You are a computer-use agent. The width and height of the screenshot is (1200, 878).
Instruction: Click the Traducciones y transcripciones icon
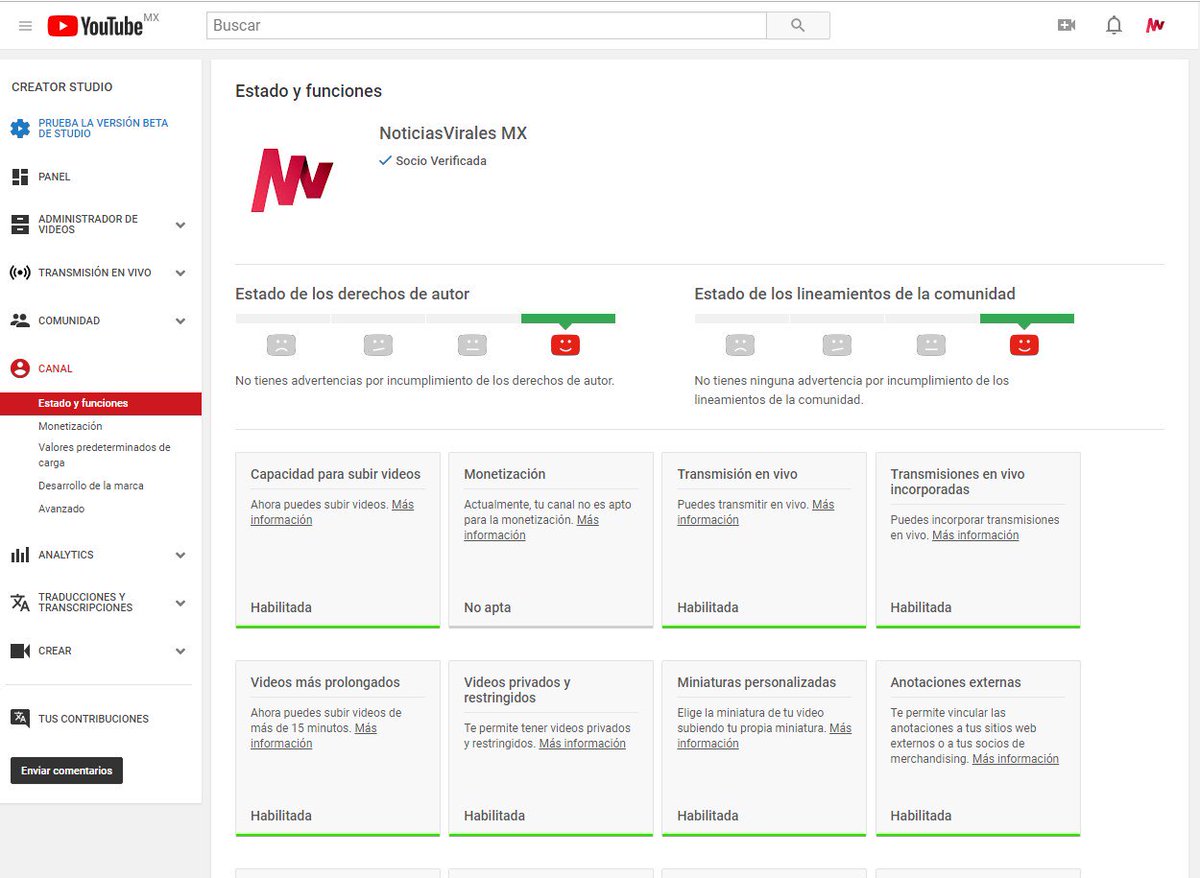[x=20, y=602]
